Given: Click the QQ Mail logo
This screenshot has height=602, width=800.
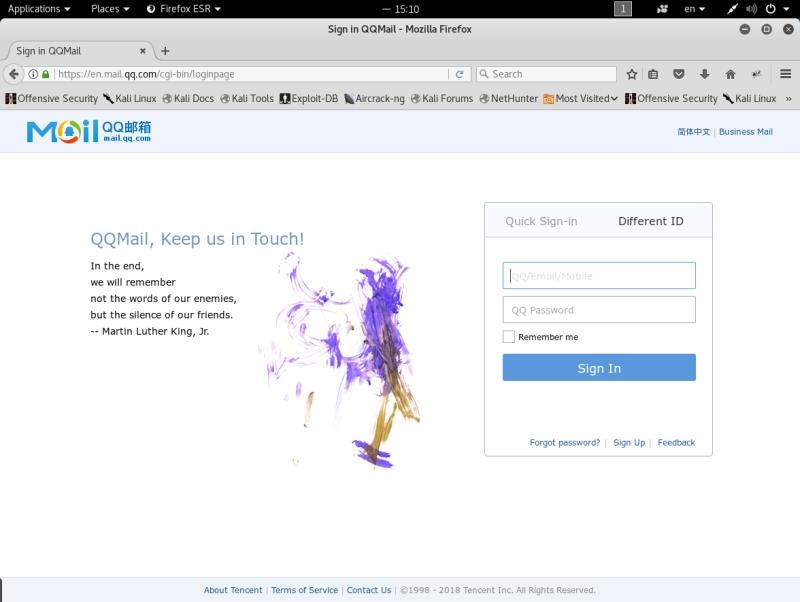Looking at the screenshot, I should (x=89, y=131).
